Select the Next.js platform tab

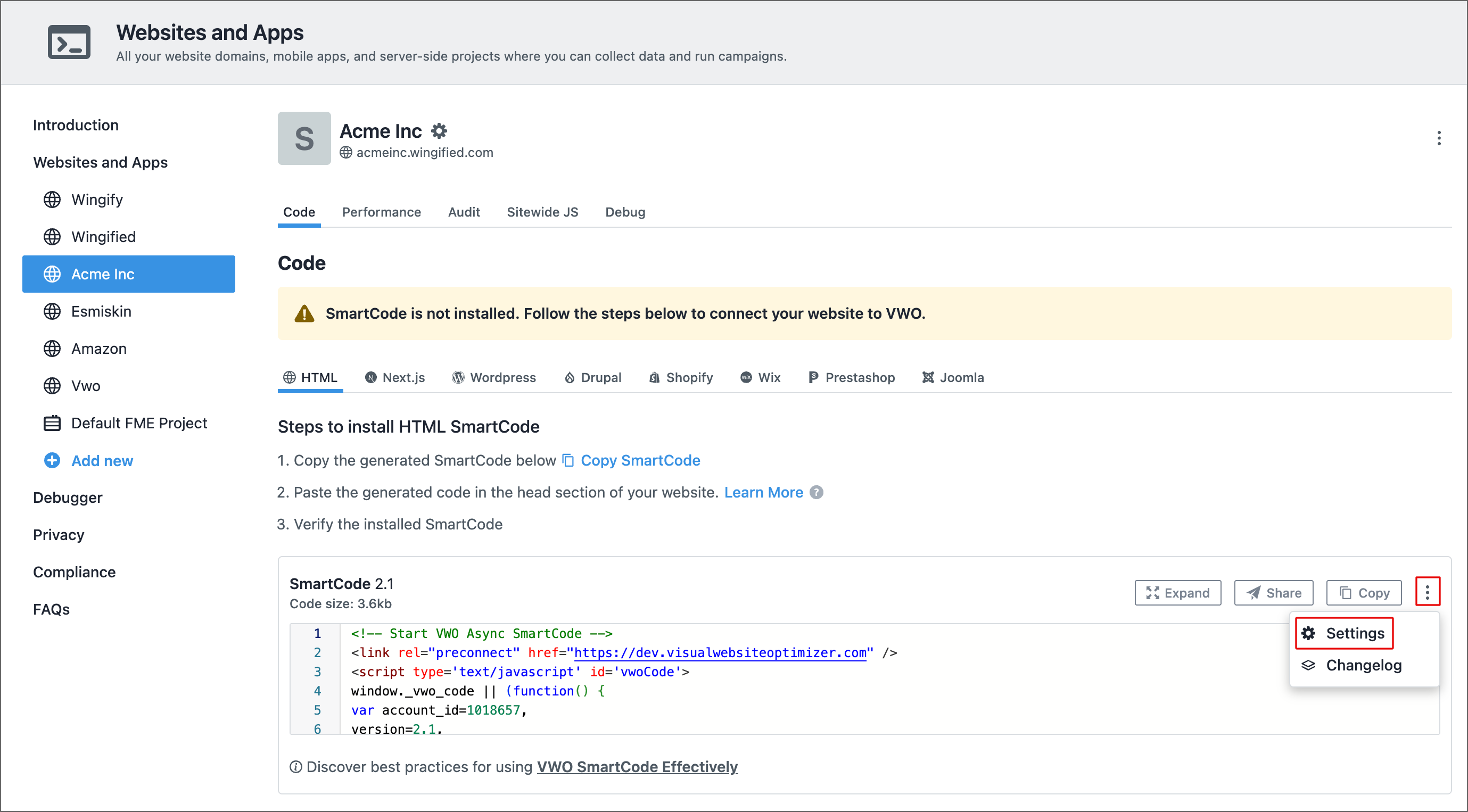click(x=395, y=378)
